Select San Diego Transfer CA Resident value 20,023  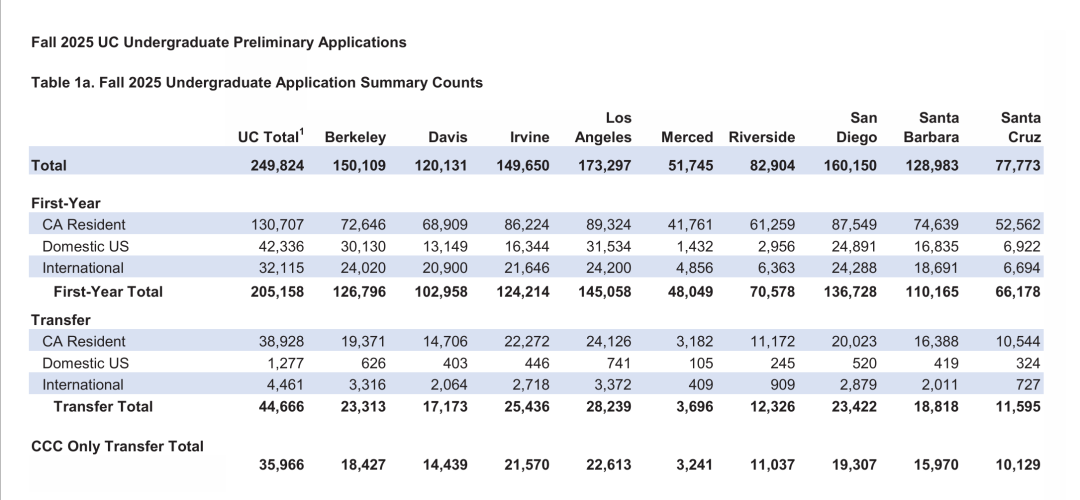(x=855, y=342)
